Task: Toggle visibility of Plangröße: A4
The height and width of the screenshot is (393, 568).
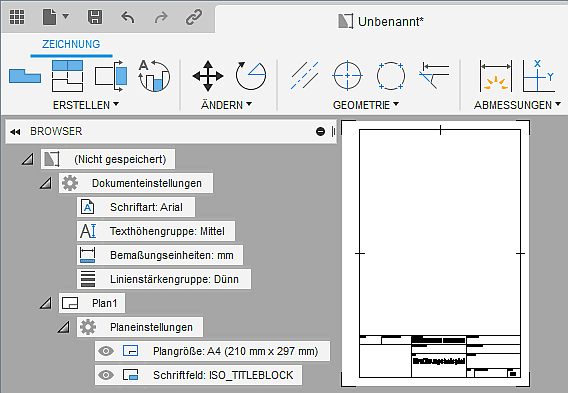Action: 106,351
